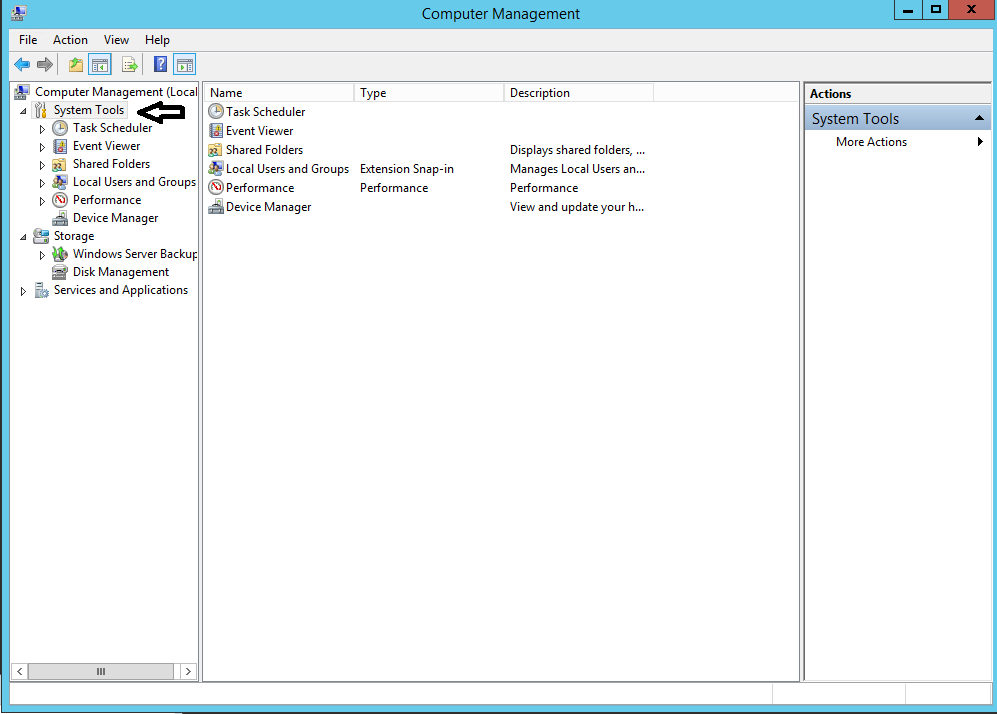Open Help via blue question mark icon
This screenshot has height=714, width=997.
tap(160, 65)
